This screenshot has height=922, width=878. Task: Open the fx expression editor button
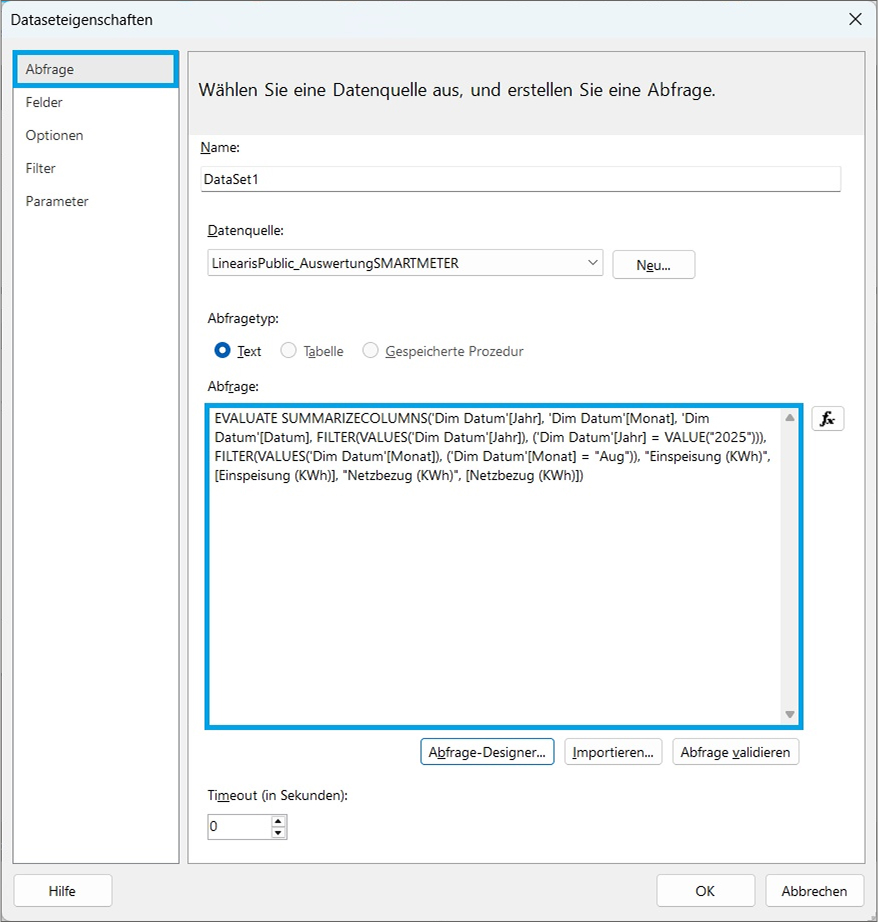pyautogui.click(x=827, y=419)
